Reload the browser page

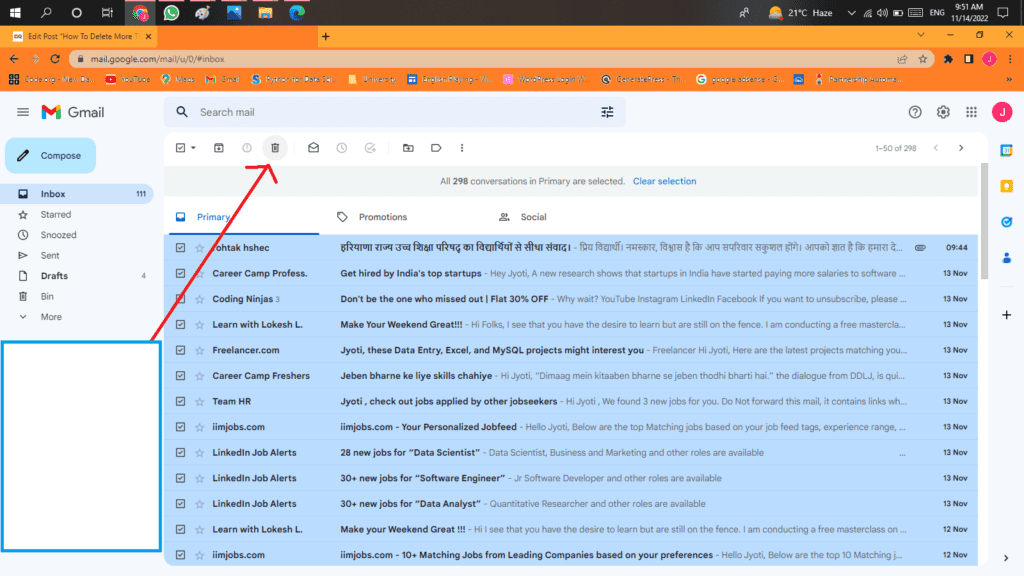pos(56,59)
